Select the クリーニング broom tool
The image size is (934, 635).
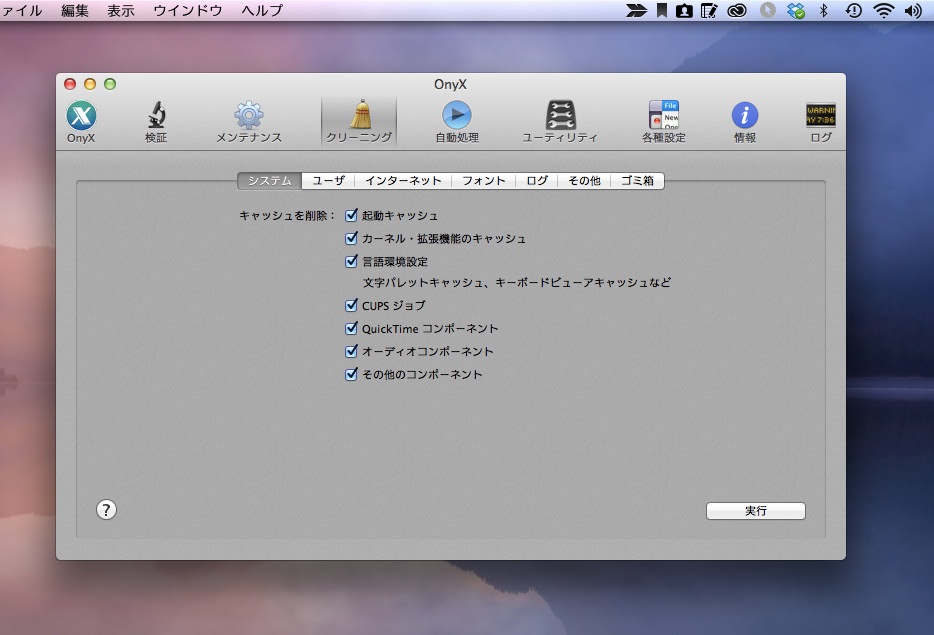[x=359, y=122]
